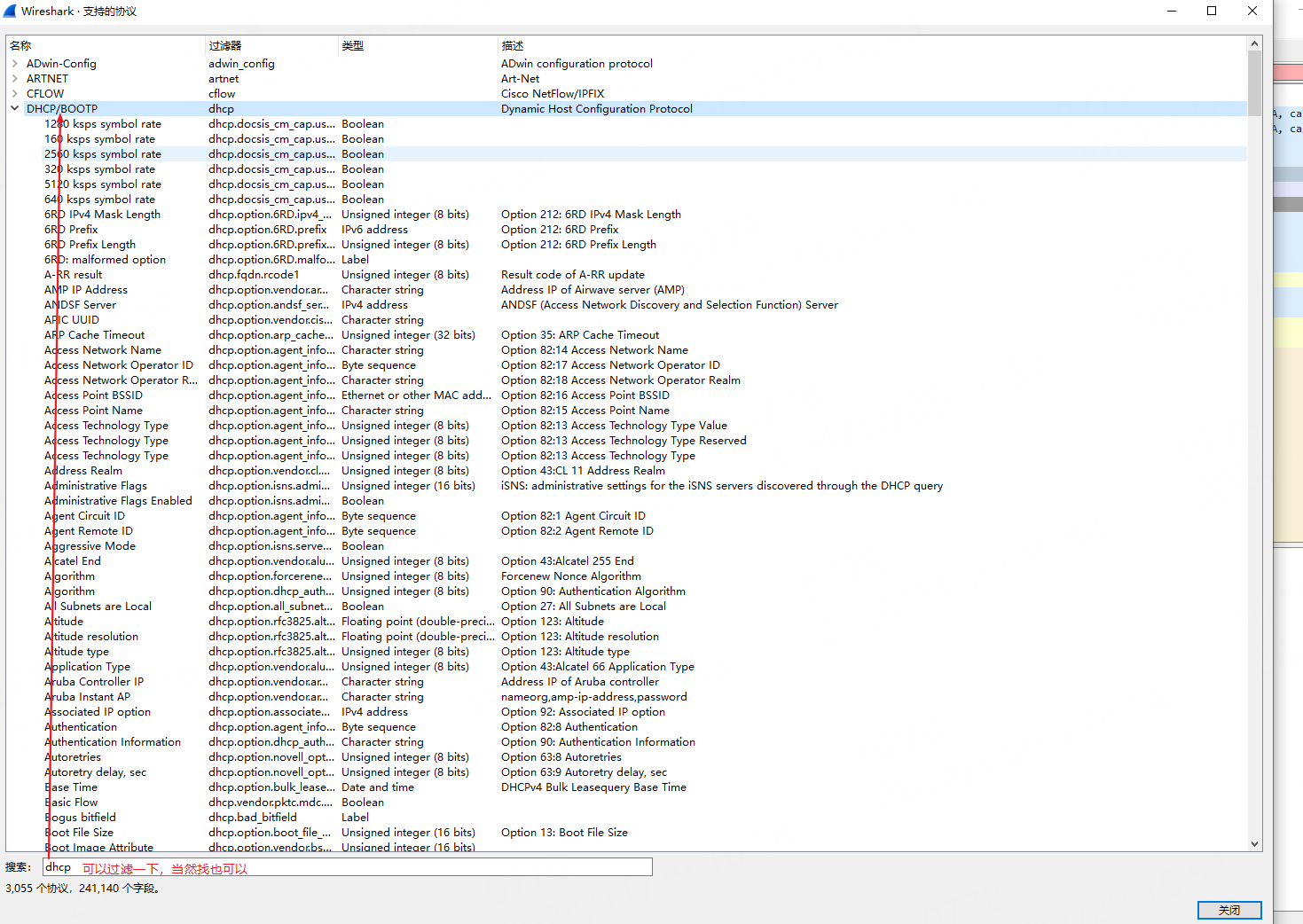Select the A-RR result row

point(626,275)
